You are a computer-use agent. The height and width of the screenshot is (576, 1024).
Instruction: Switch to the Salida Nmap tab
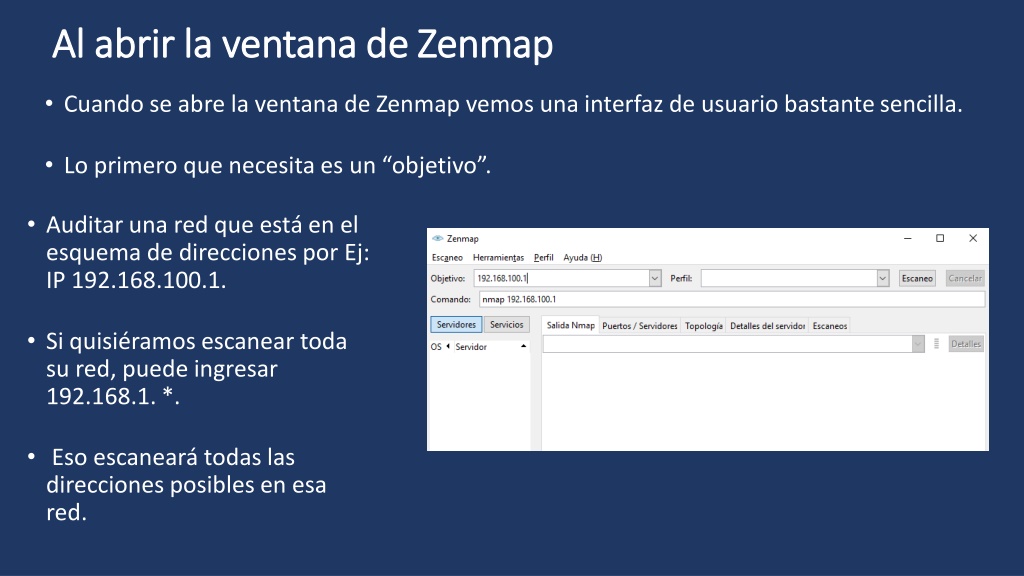(570, 325)
